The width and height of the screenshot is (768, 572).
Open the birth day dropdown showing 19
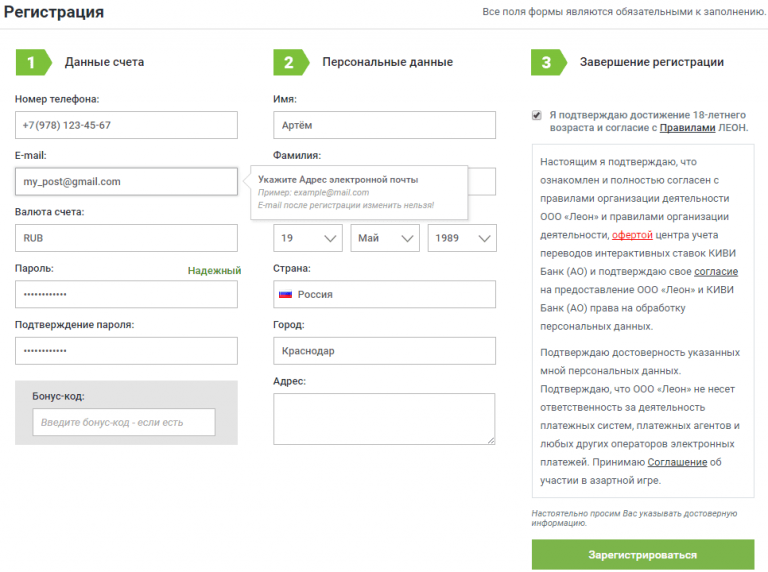(x=308, y=238)
